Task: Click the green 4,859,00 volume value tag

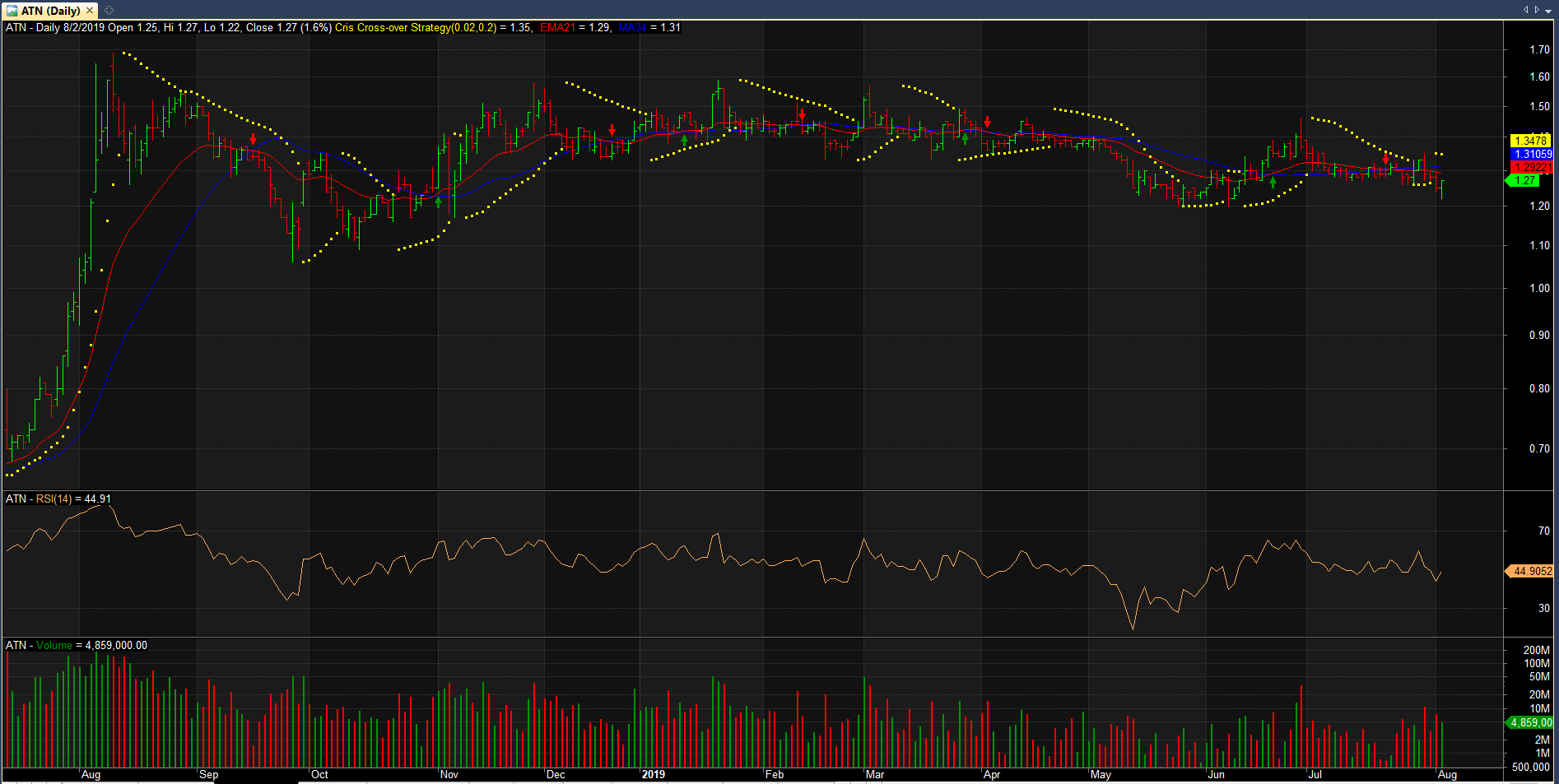Action: 1529,722
